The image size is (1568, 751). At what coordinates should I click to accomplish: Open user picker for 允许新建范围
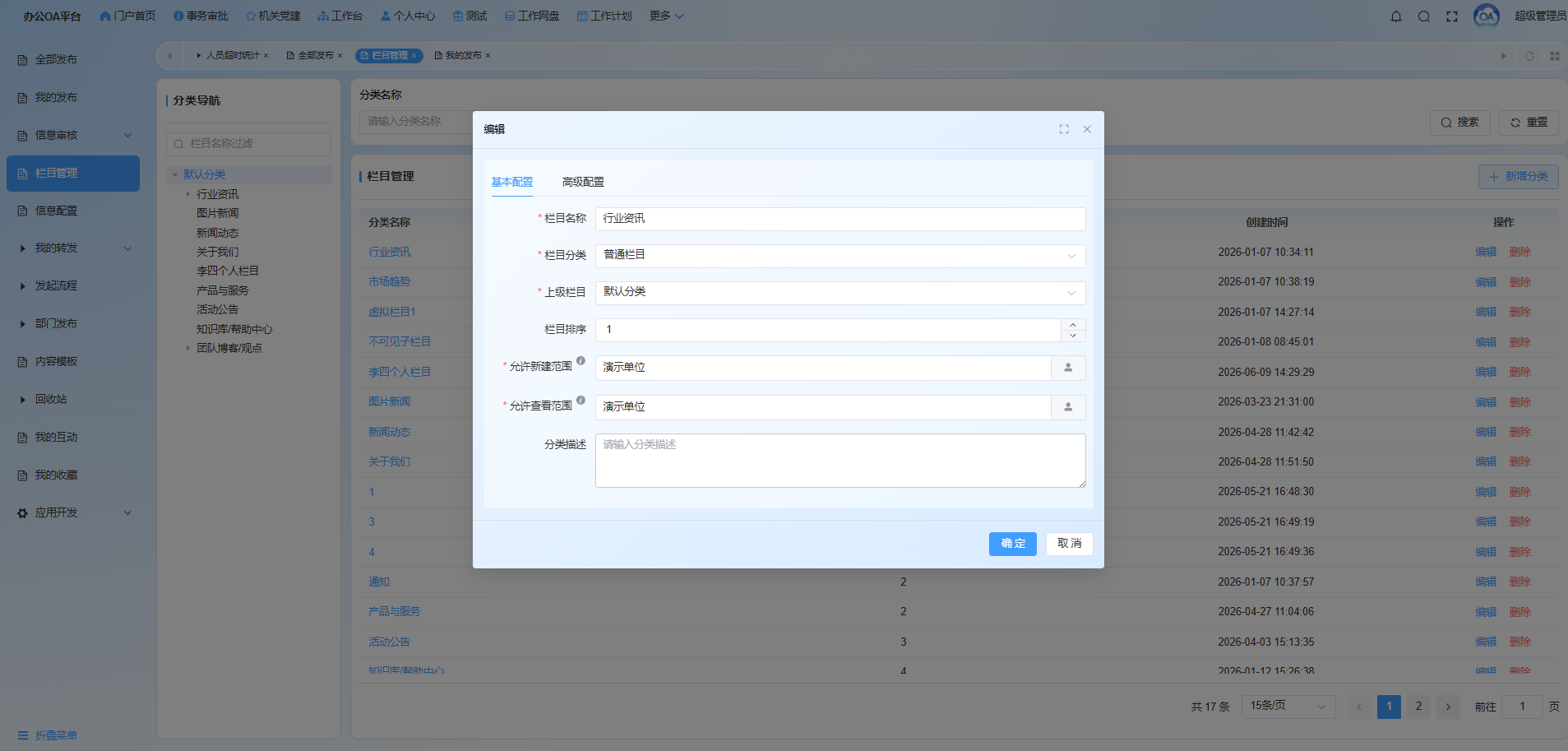pos(1068,368)
